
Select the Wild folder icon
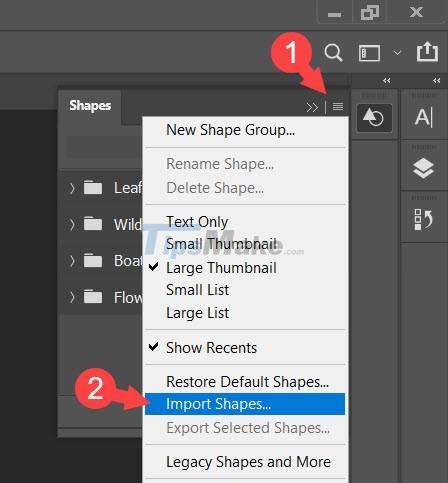[93, 224]
